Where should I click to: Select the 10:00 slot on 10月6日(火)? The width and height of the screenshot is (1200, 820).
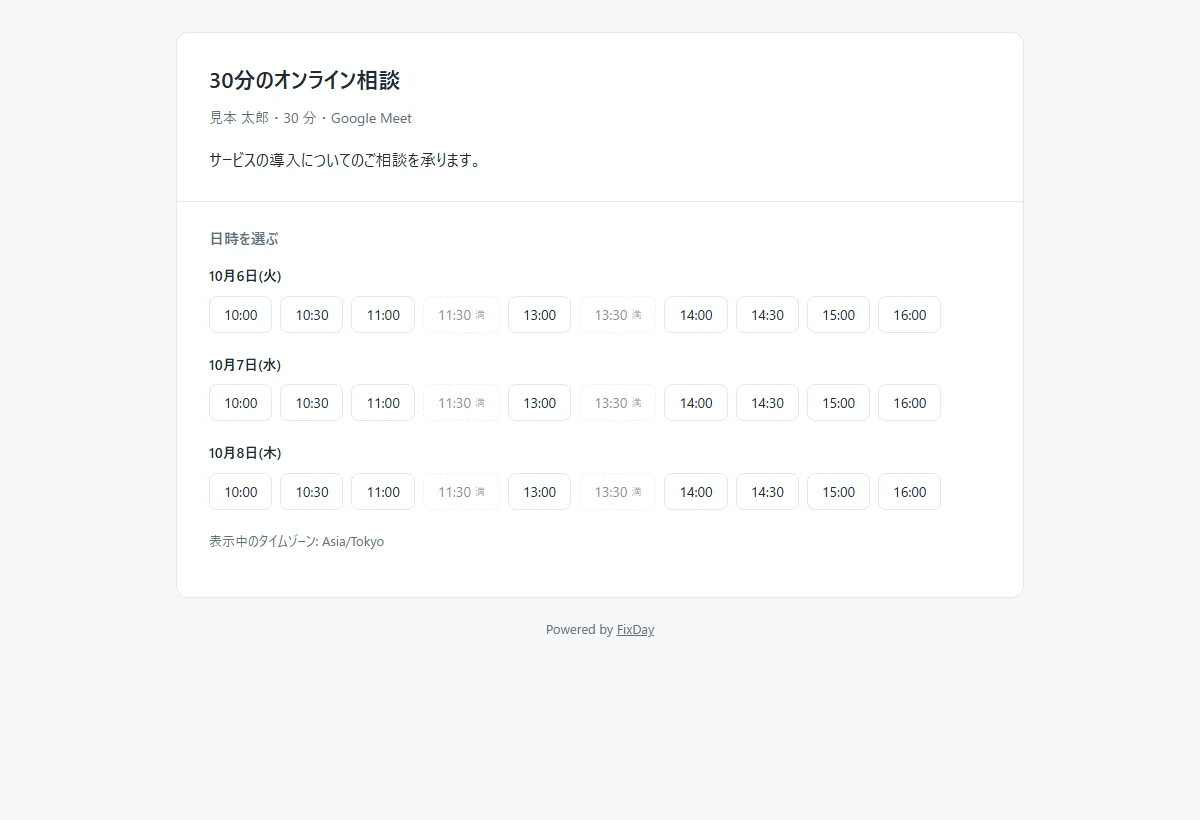(240, 315)
